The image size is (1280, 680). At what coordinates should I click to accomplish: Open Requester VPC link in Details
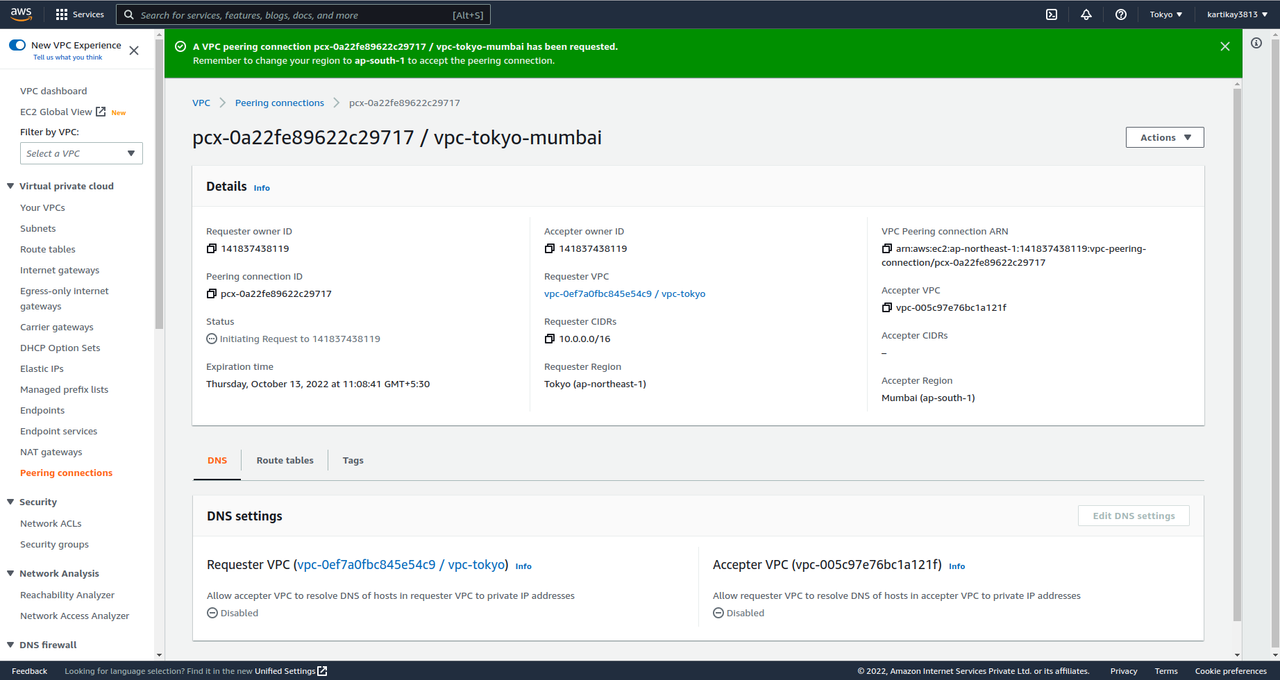coord(624,294)
